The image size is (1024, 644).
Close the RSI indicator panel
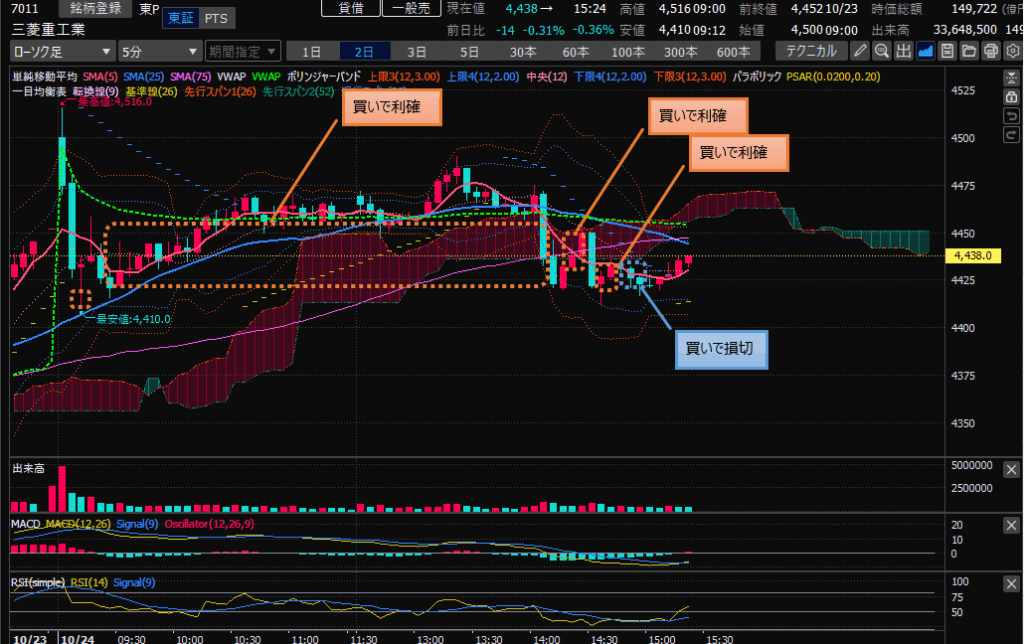1010,583
